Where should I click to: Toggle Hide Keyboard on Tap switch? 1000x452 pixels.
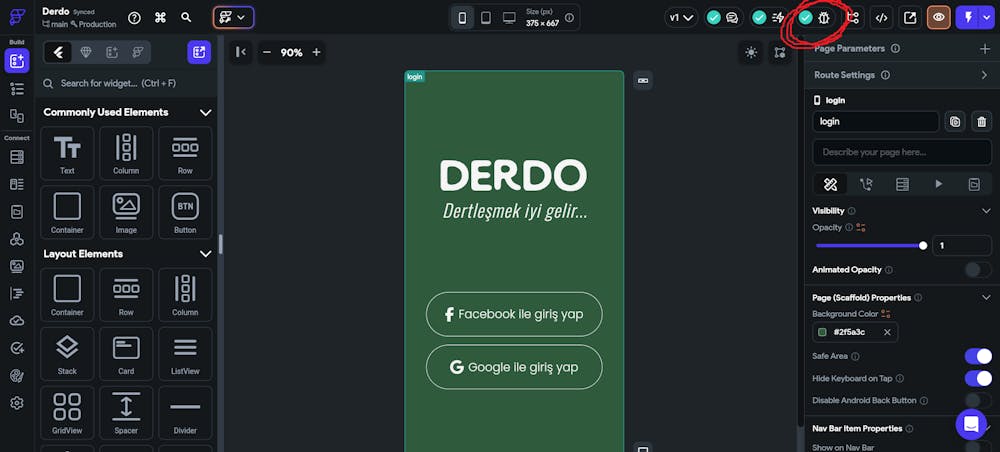(x=978, y=379)
